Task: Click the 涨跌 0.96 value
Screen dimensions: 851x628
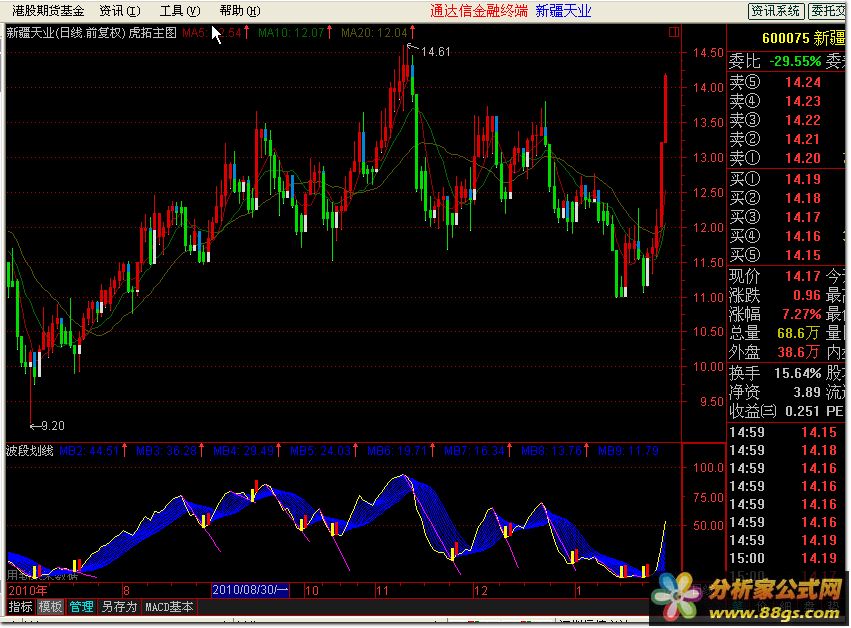Action: [x=807, y=295]
